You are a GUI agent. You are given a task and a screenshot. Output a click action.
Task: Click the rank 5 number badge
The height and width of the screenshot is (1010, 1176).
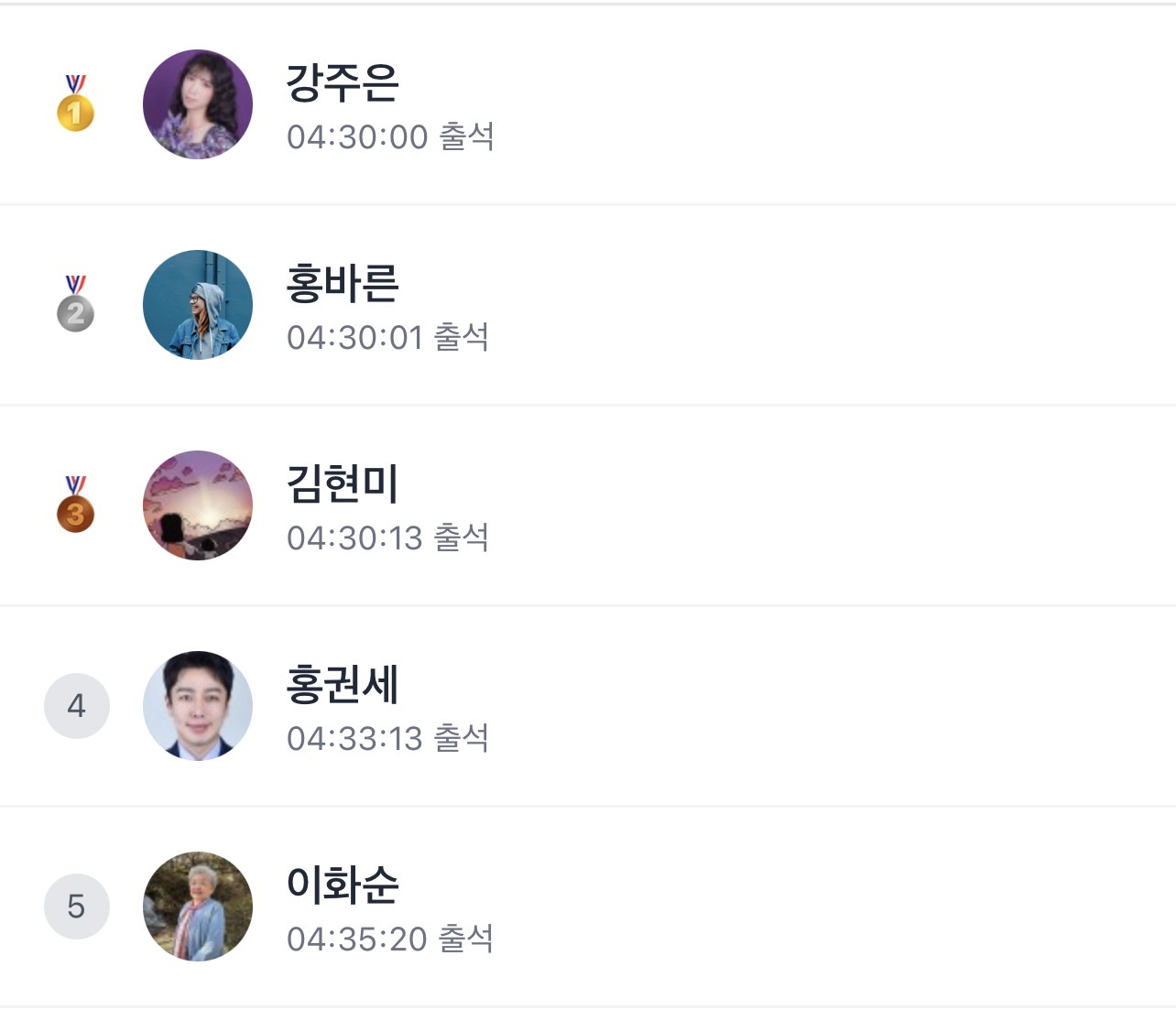[77, 907]
